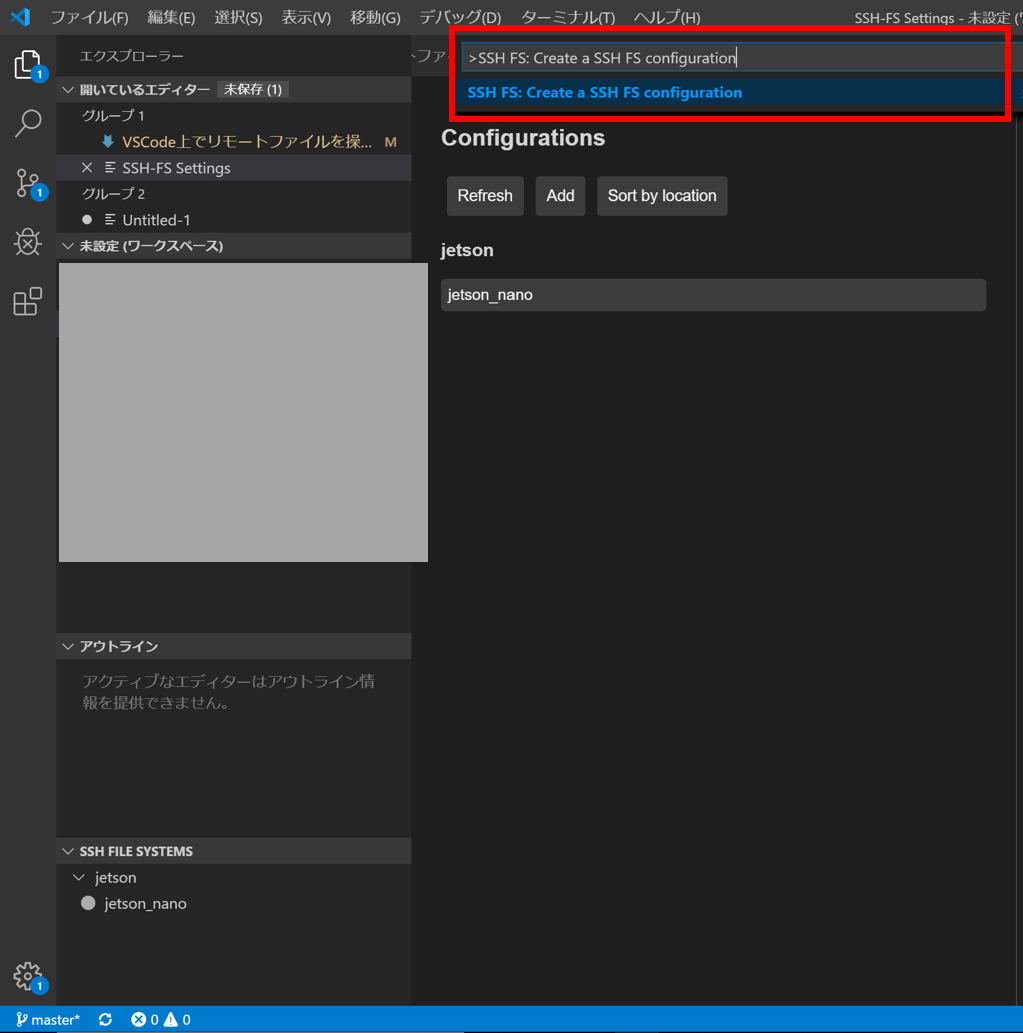Open the 移動(G) menu
The height and width of the screenshot is (1033, 1023).
coord(375,17)
